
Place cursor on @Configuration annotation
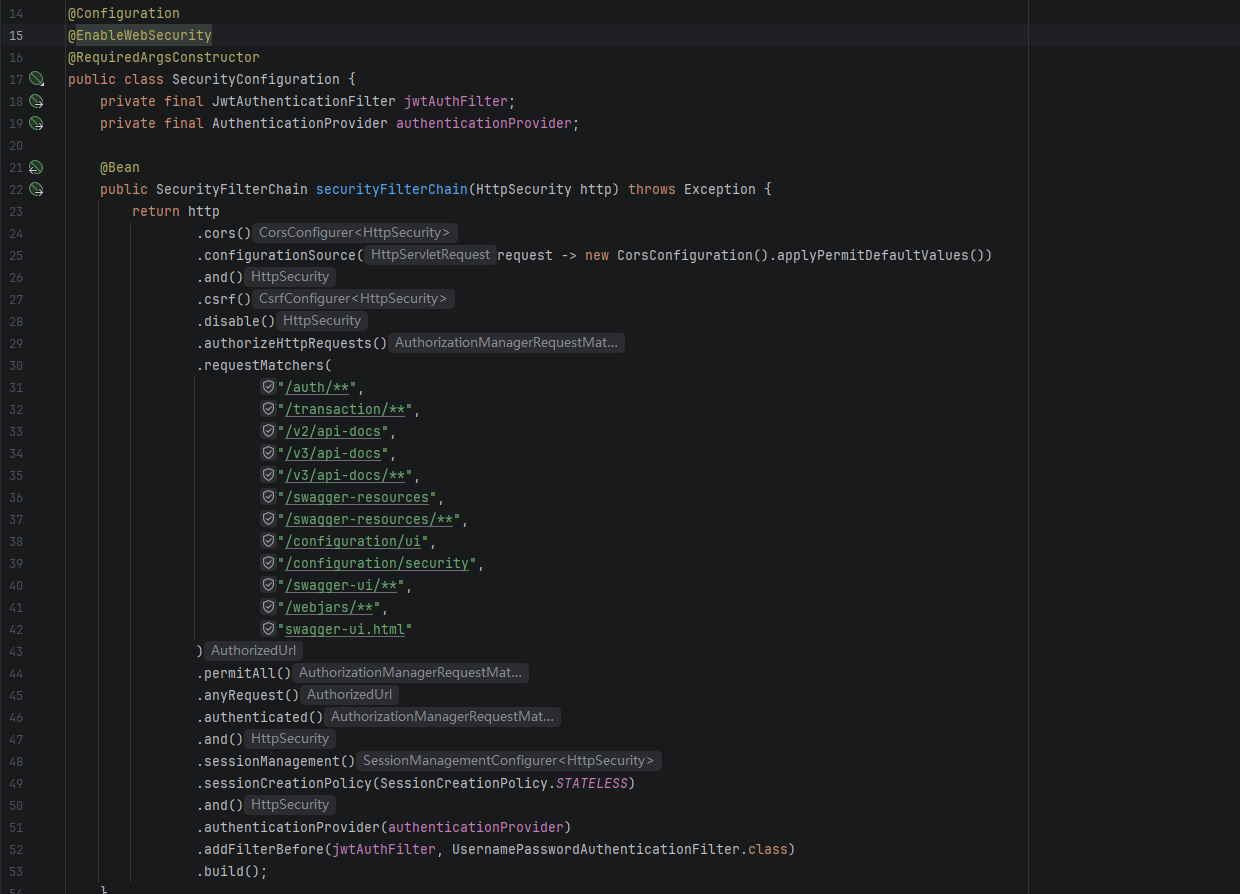pyautogui.click(x=124, y=13)
